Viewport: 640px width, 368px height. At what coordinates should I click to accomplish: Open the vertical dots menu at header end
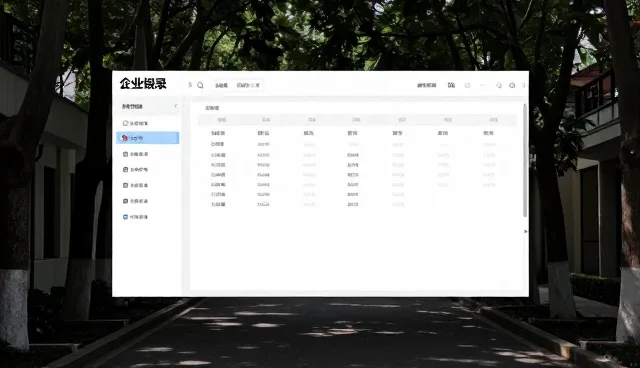tap(524, 85)
